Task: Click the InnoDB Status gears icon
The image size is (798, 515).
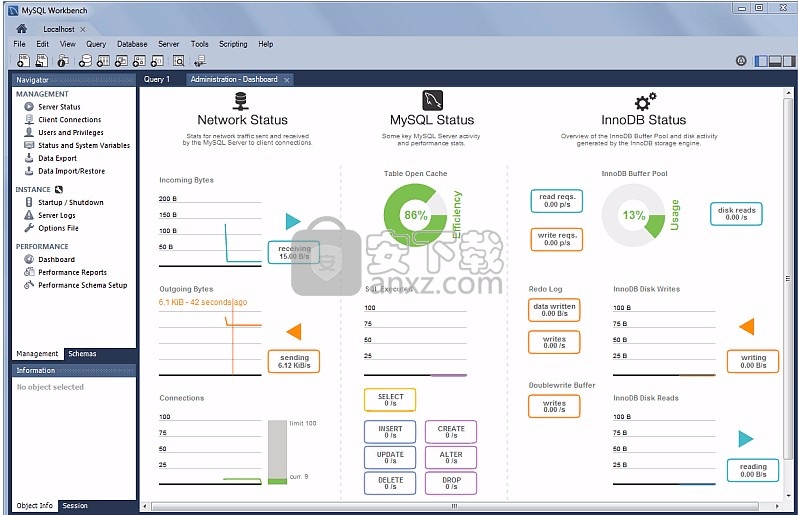Action: tap(645, 101)
